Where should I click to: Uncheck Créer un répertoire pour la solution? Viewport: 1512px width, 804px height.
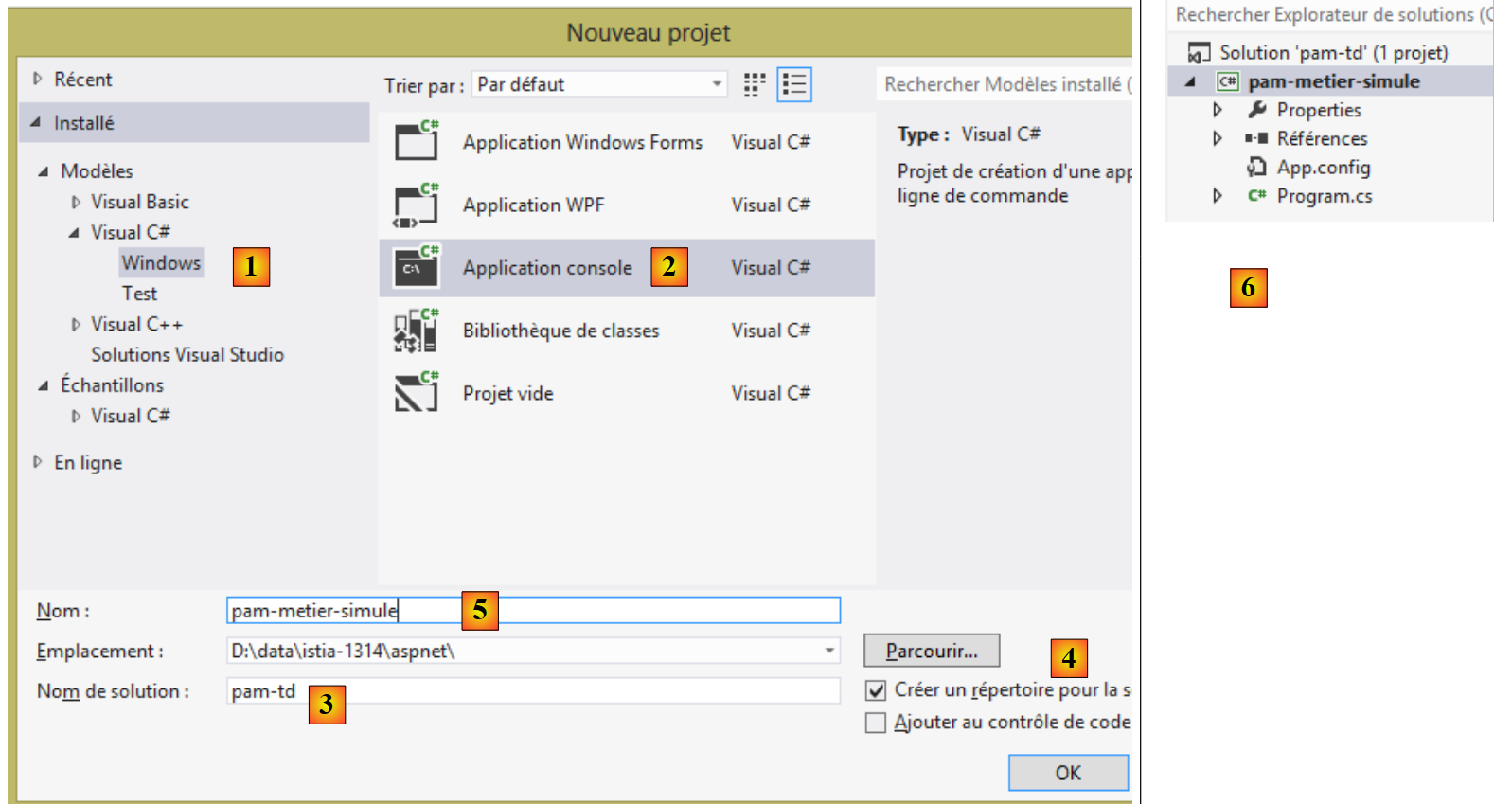[876, 690]
